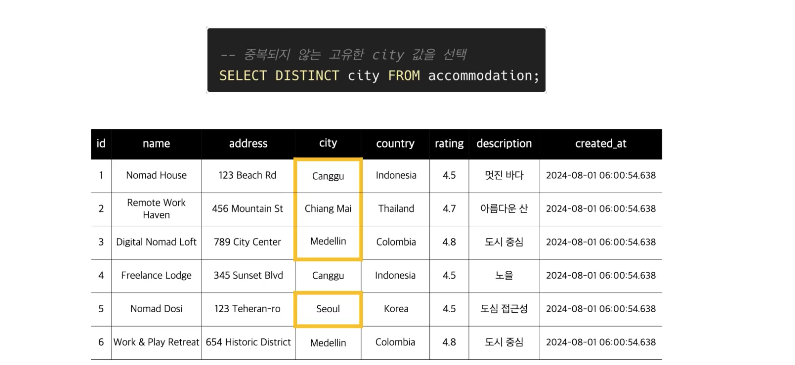Select the Work & Play Retreat name cell
Screen dimensions: 795x365
click(156, 342)
